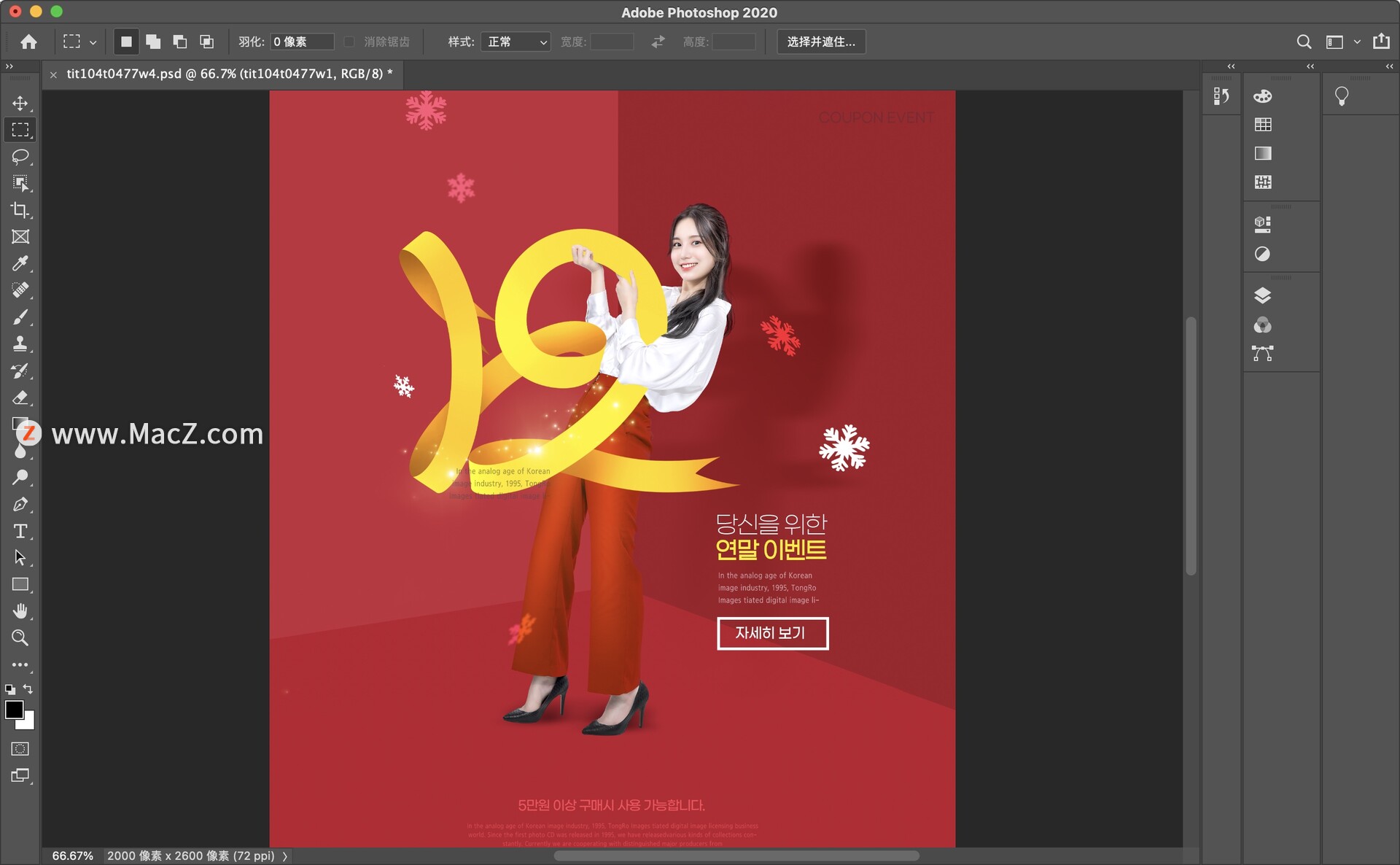Click the 羽化 feather input field

(x=302, y=42)
